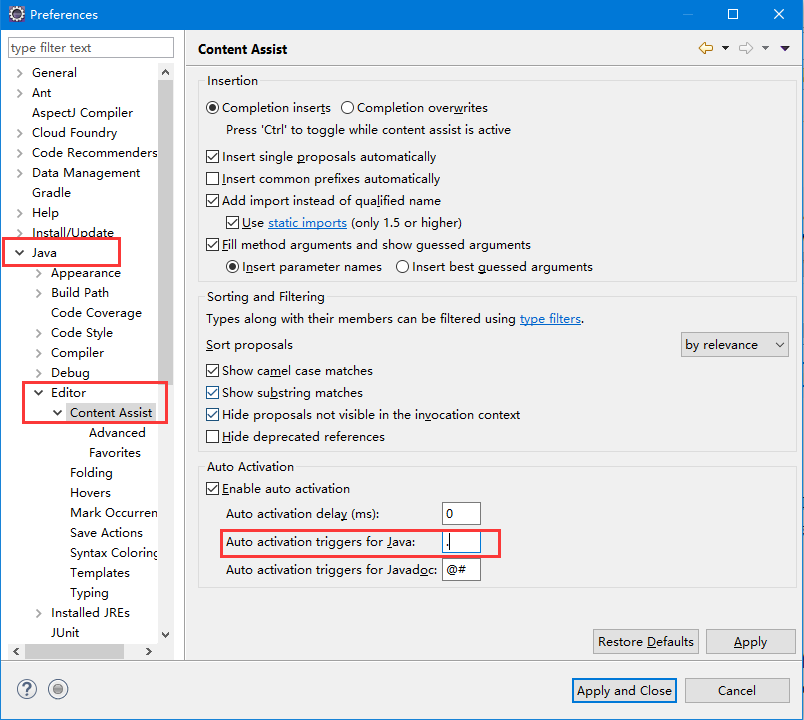Expand the Ant tree node
This screenshot has height=720, width=804.
coord(19,93)
